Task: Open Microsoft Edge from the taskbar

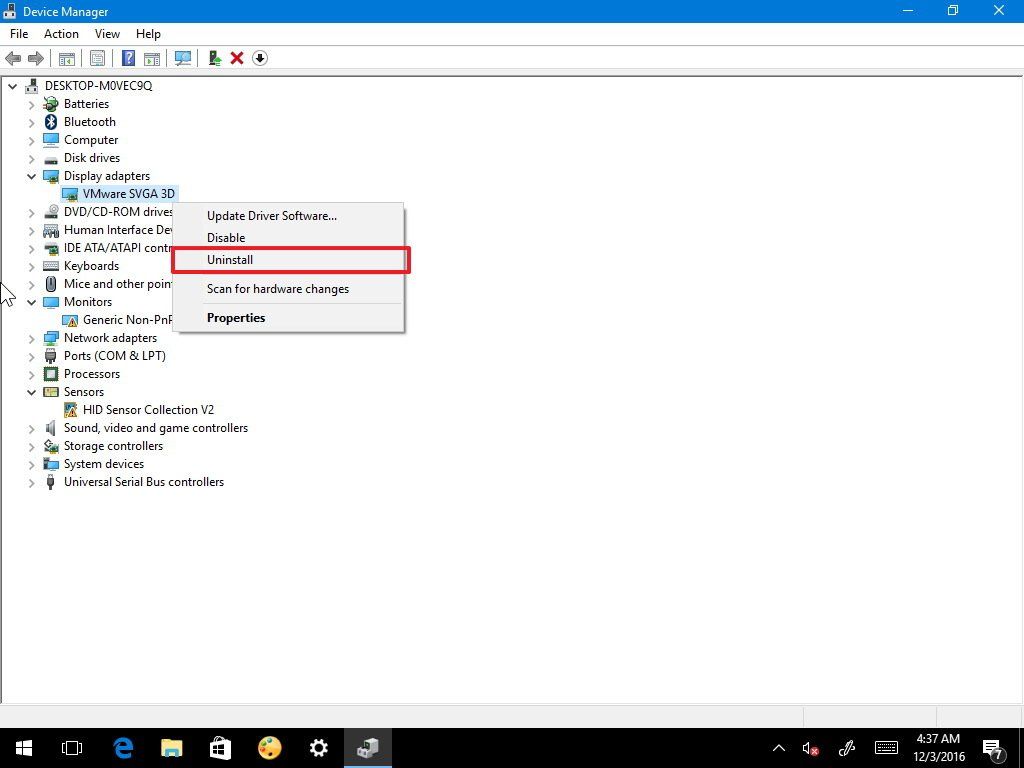Action: click(x=123, y=747)
